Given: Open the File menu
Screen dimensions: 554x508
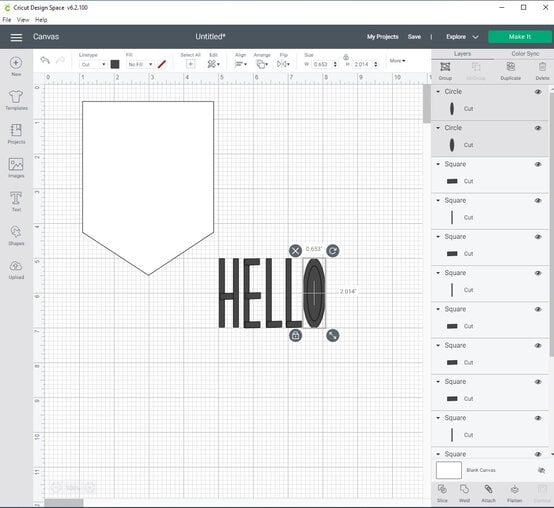Looking at the screenshot, I should 7,20.
